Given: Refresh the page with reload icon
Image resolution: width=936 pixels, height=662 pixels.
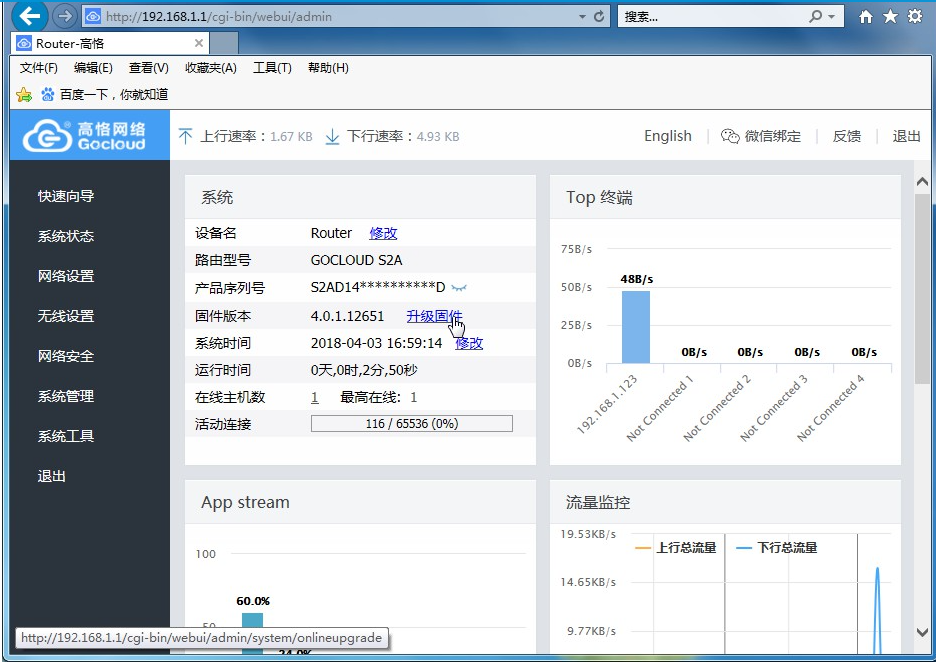Looking at the screenshot, I should click(x=599, y=17).
